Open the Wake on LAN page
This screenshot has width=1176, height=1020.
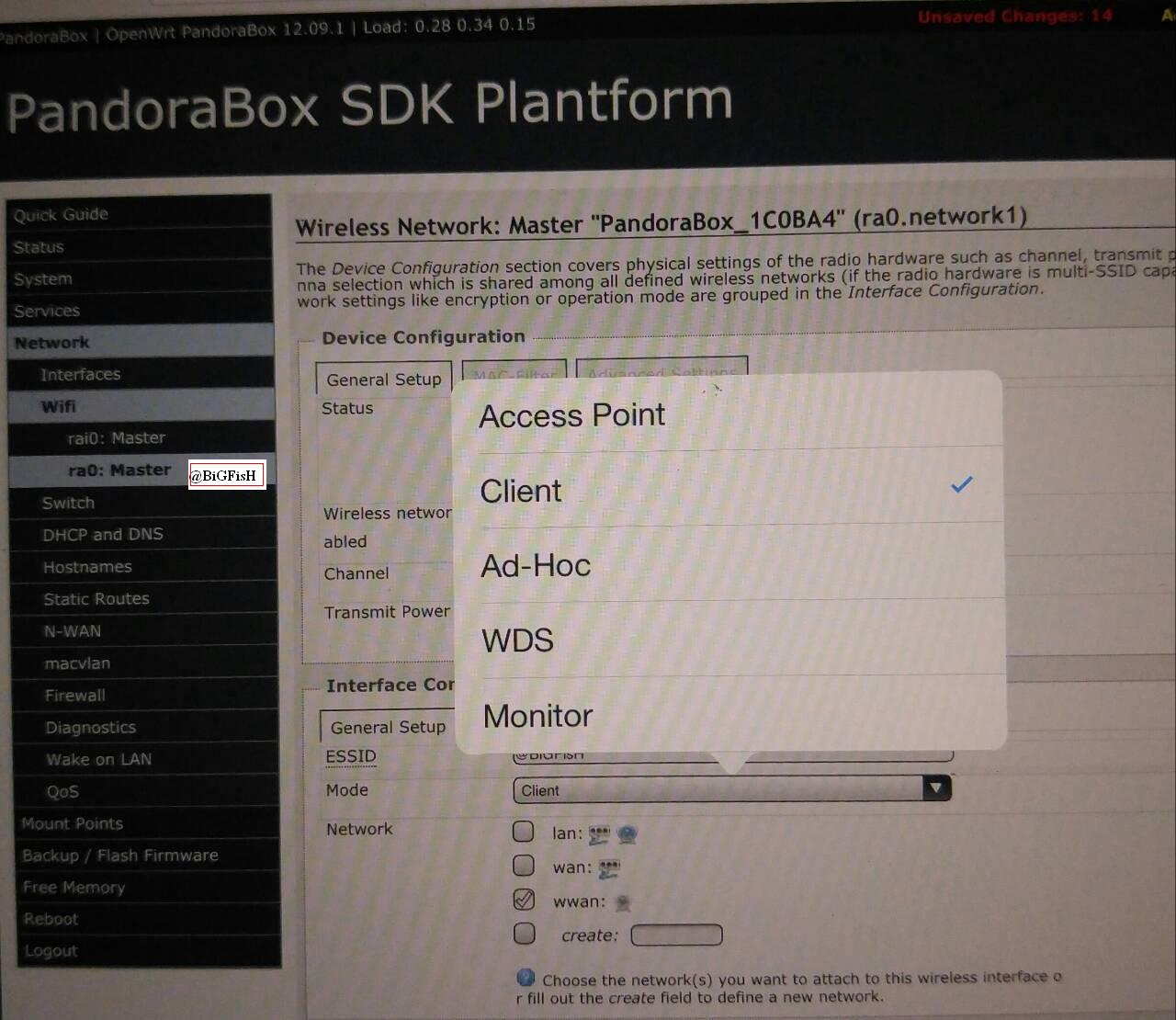(x=147, y=759)
